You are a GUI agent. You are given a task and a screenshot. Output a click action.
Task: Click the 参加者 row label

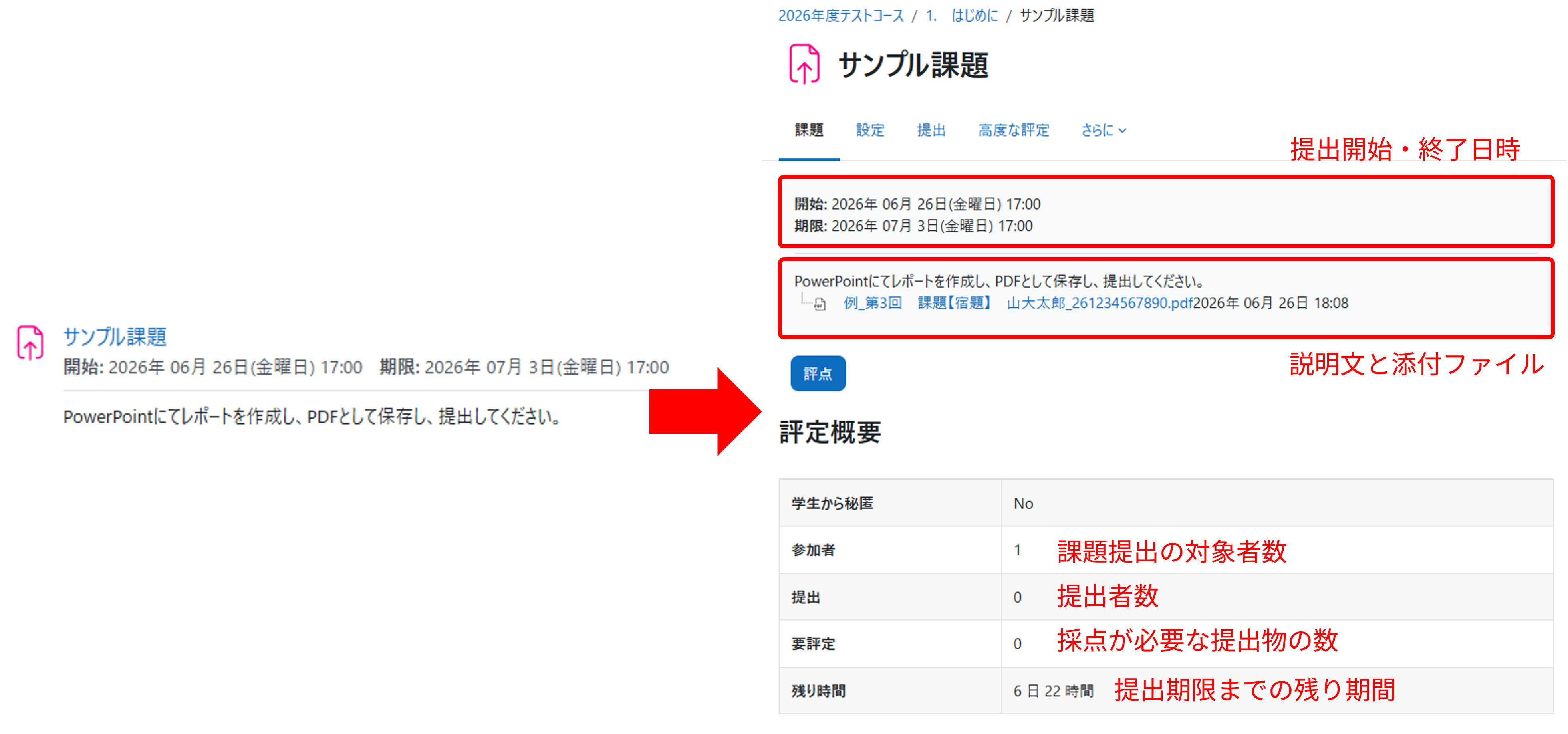click(813, 550)
